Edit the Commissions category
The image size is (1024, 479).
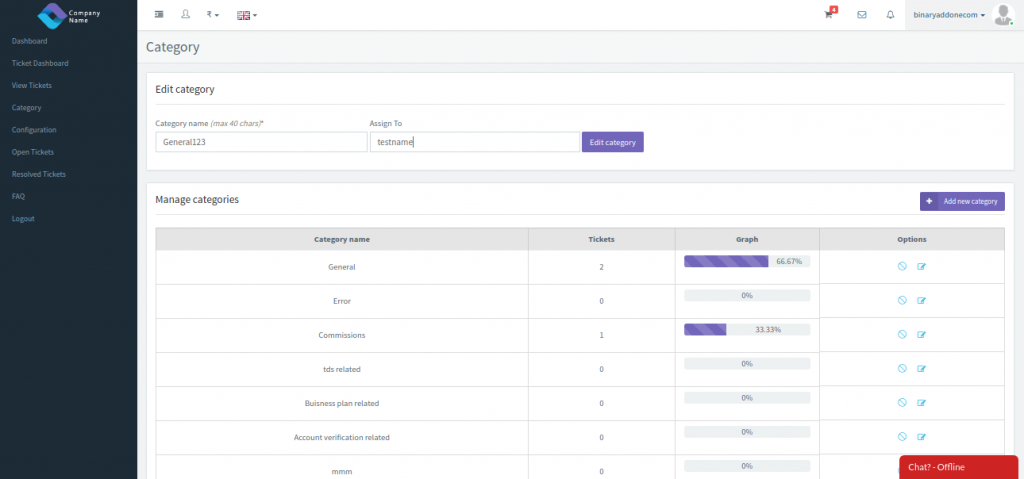tap(921, 335)
